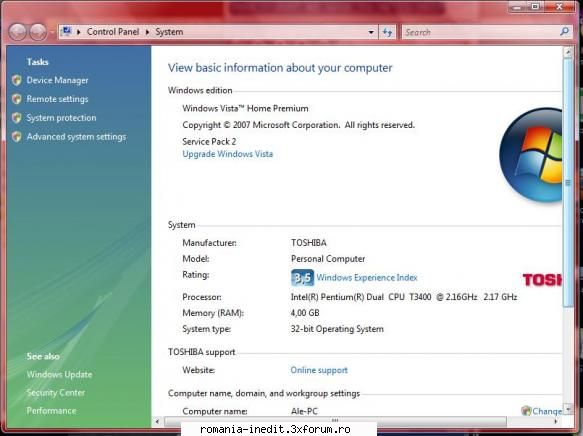This screenshot has width=583, height=436.
Task: Go forward with the Forward arrow button
Action: click(38, 32)
